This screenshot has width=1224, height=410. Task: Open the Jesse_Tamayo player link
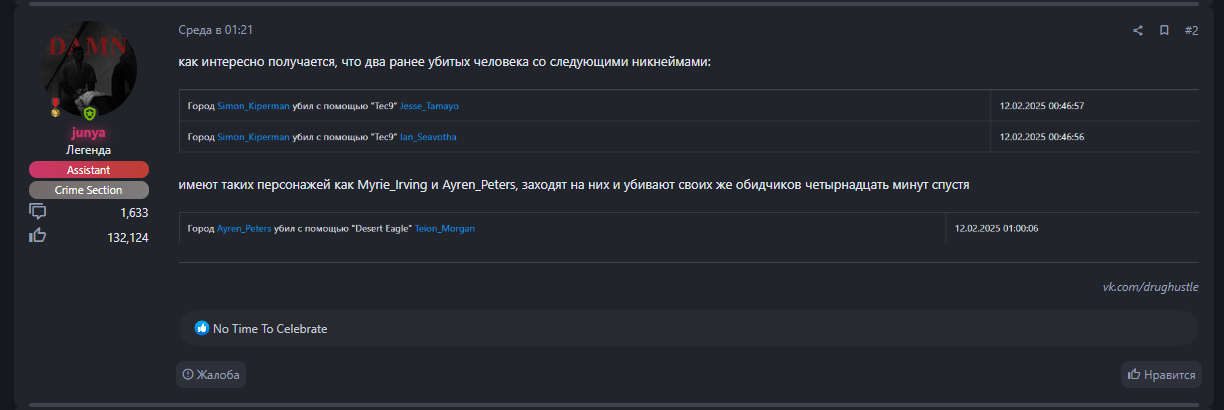point(429,106)
